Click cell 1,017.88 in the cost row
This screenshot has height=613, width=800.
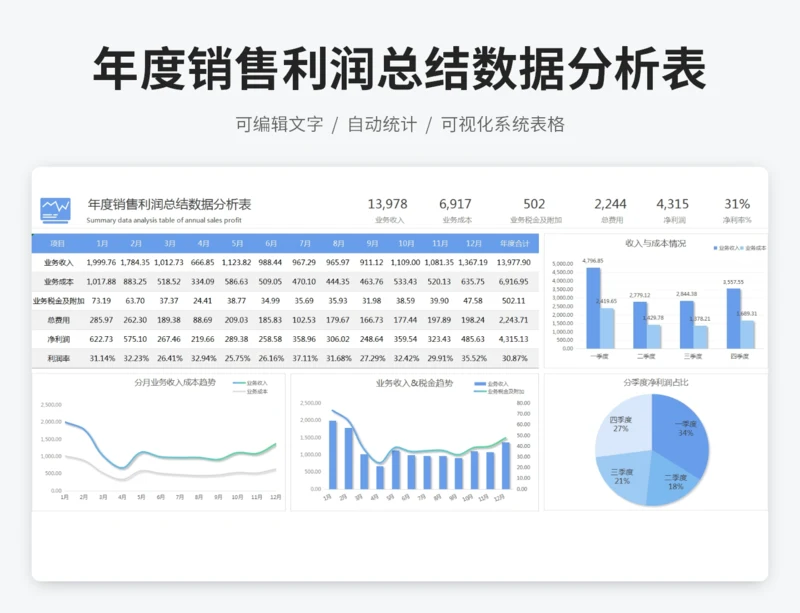point(101,282)
